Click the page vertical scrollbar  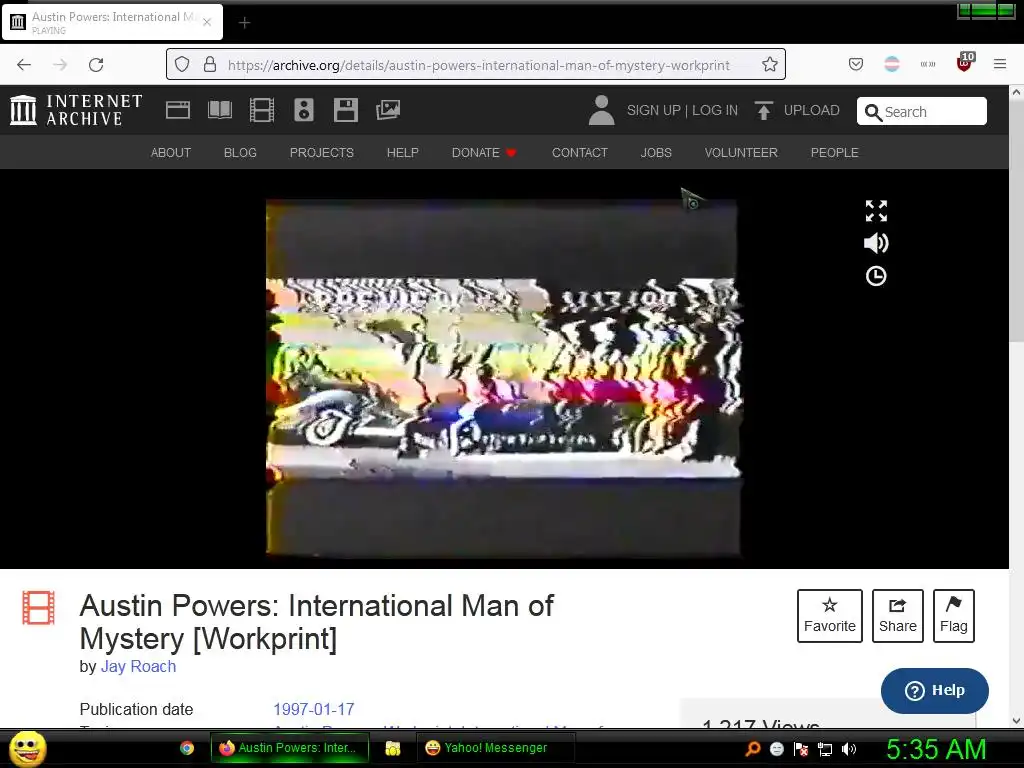tap(1016, 405)
